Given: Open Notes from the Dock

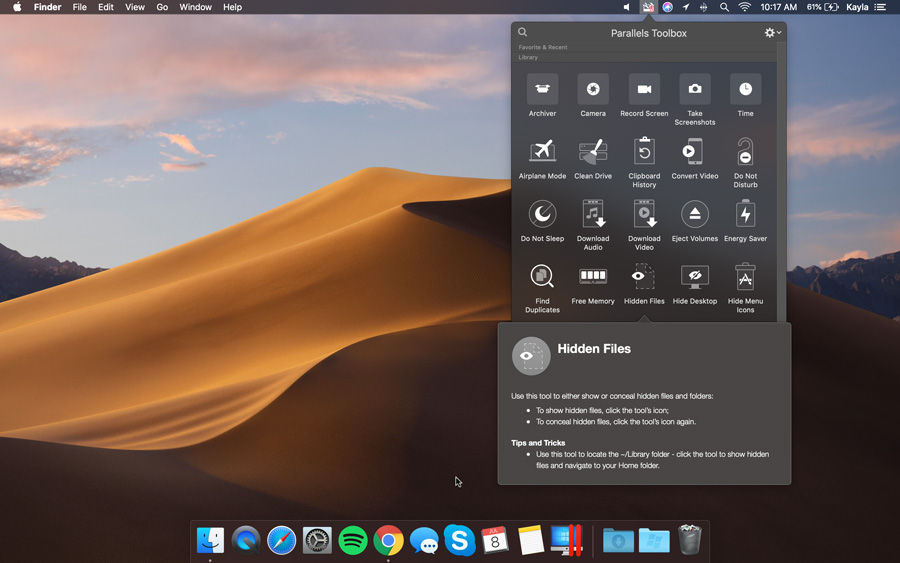Looking at the screenshot, I should (x=530, y=540).
